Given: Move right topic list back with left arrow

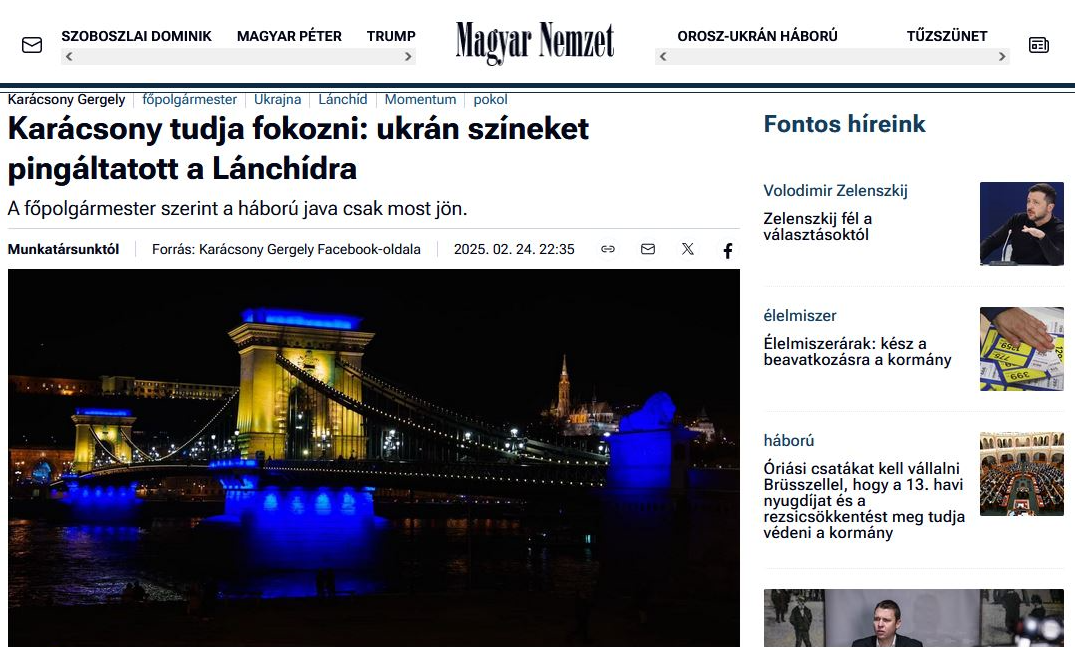Looking at the screenshot, I should tap(663, 57).
